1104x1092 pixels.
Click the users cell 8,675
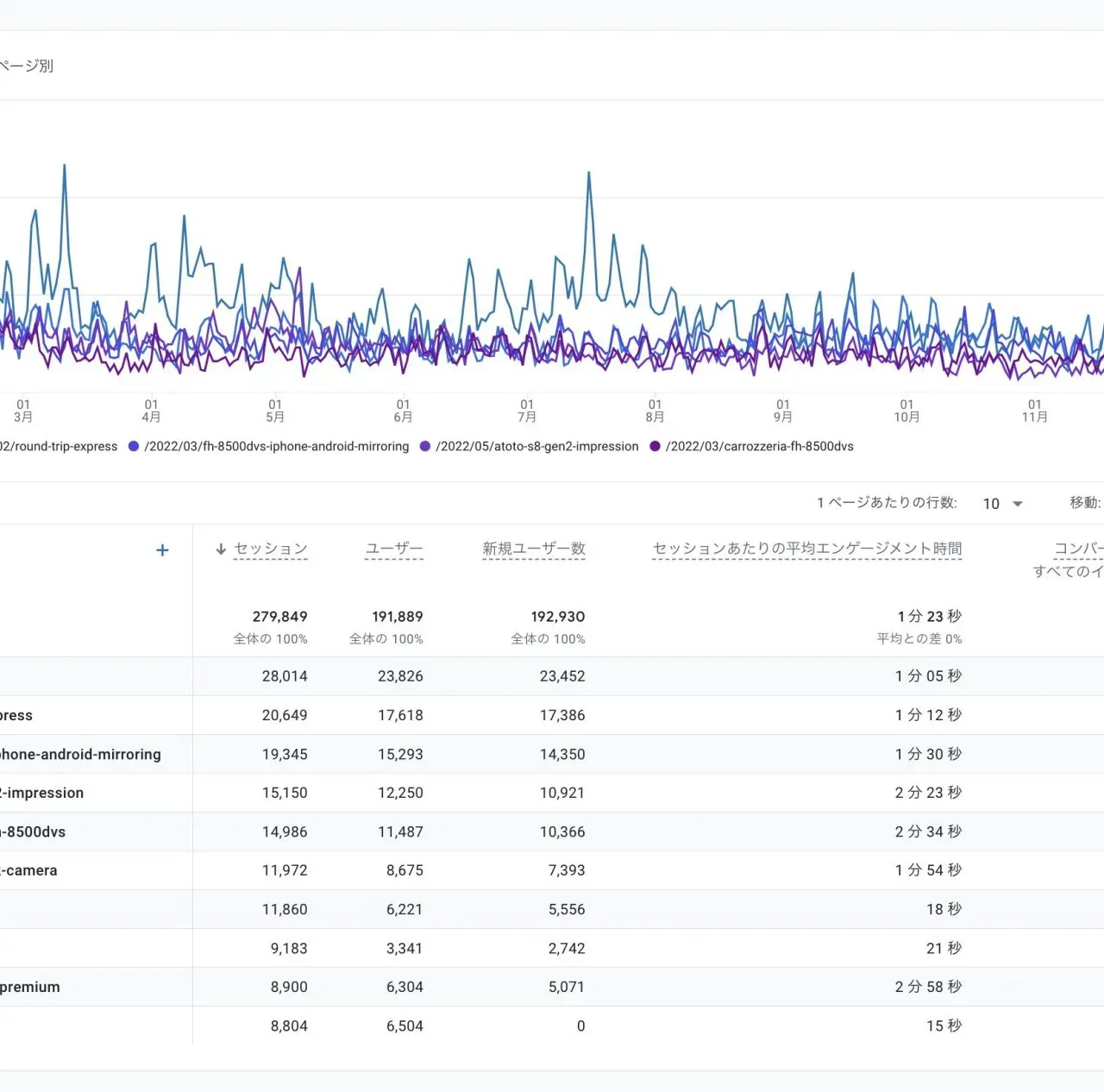405,870
